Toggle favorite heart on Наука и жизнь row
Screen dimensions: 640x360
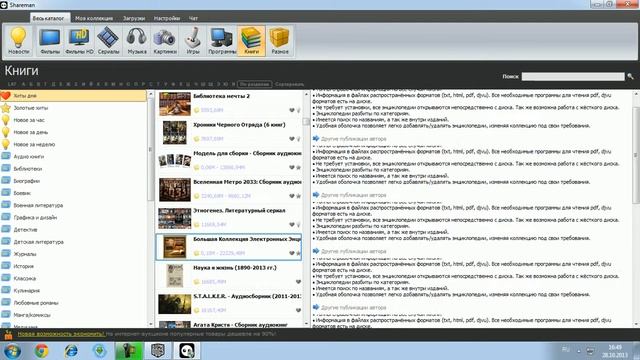(298, 282)
